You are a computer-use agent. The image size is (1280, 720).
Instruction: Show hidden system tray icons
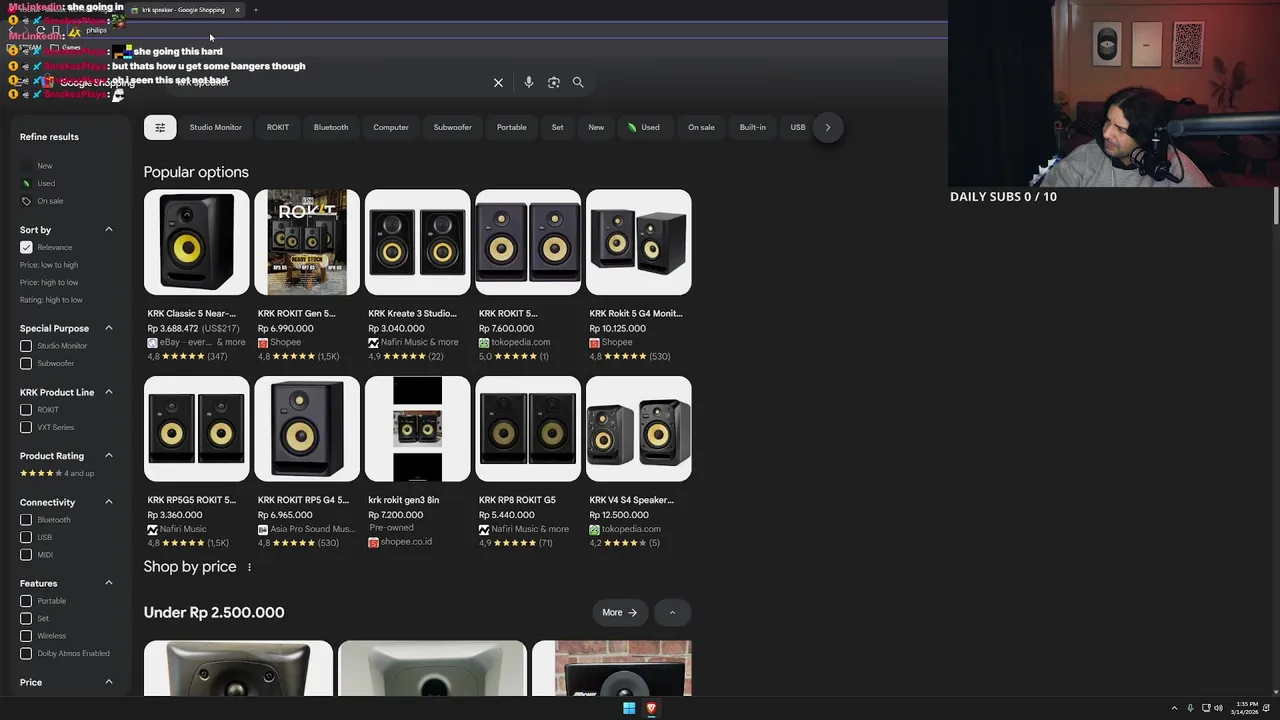(1175, 708)
